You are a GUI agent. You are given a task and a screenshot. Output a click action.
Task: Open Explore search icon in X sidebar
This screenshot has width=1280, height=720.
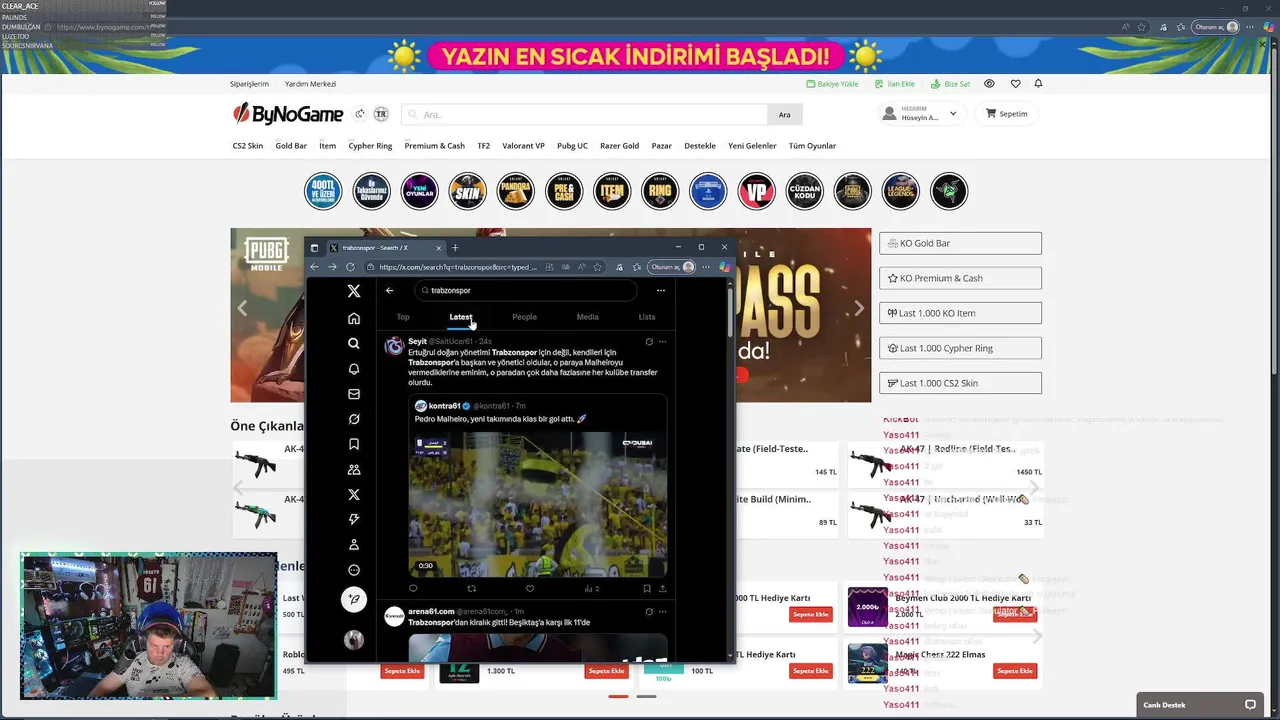coord(354,343)
